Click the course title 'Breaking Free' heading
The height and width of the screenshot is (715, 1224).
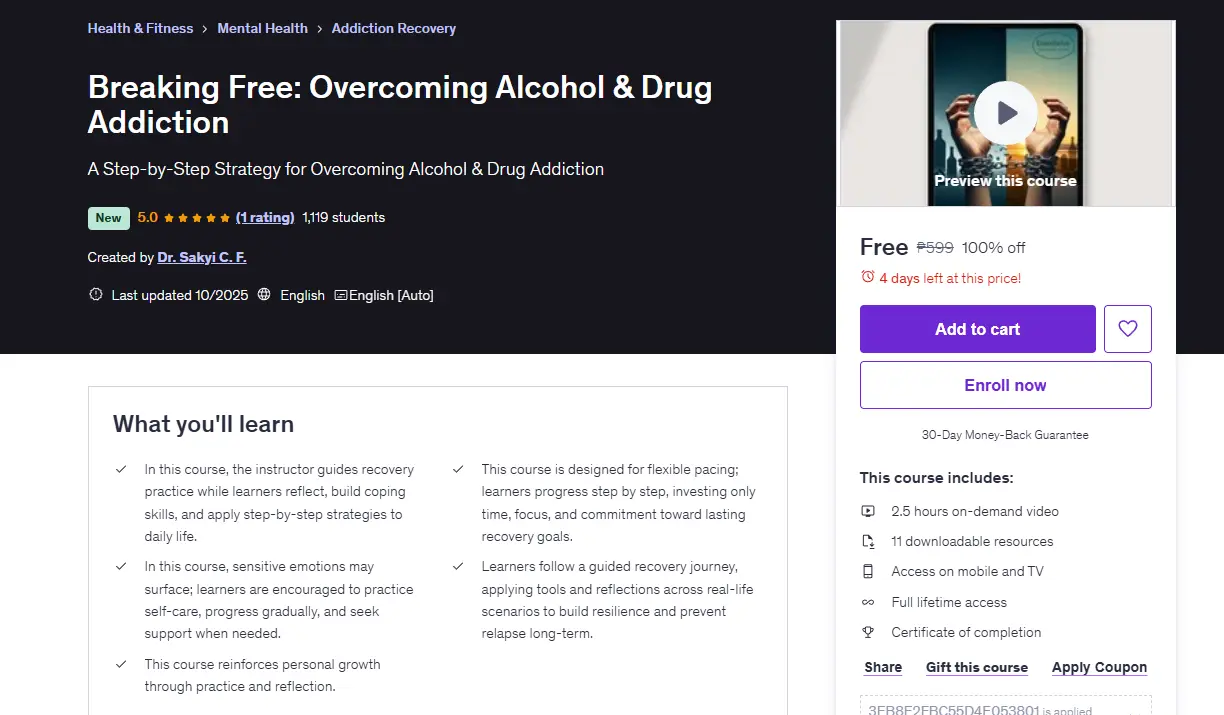[400, 105]
